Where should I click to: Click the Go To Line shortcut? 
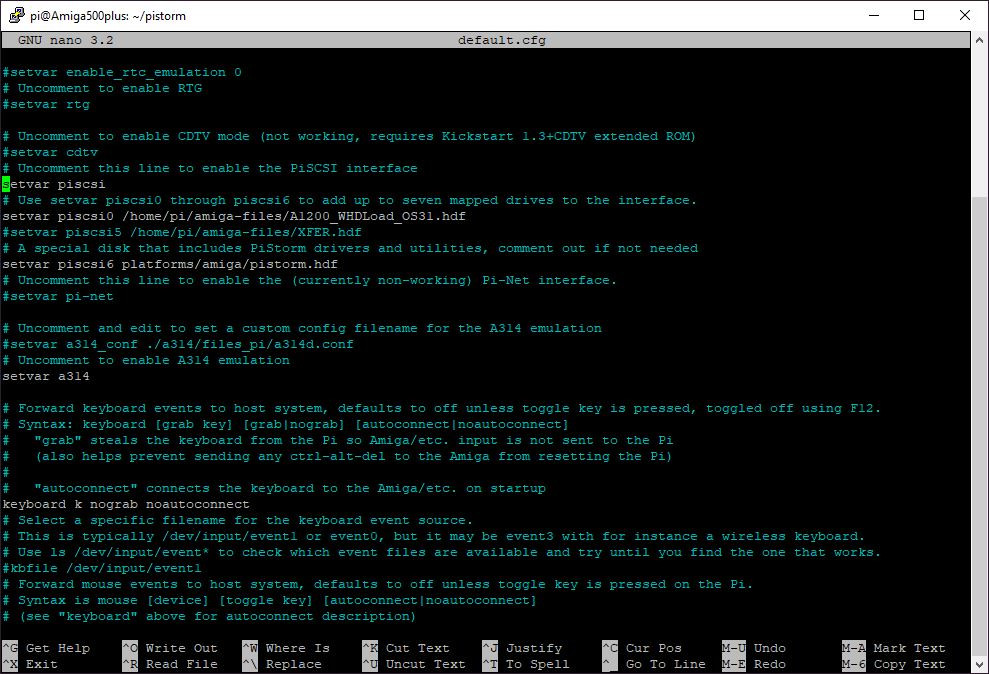tap(654, 664)
